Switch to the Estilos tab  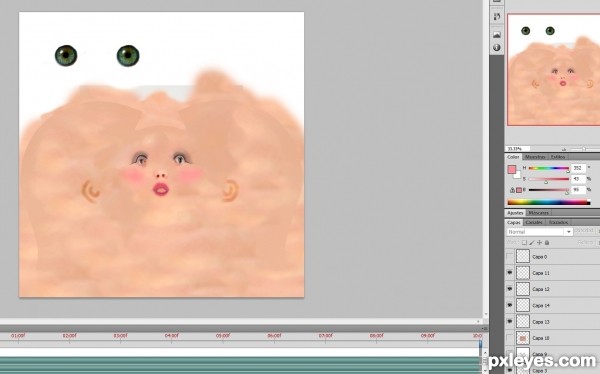(558, 157)
